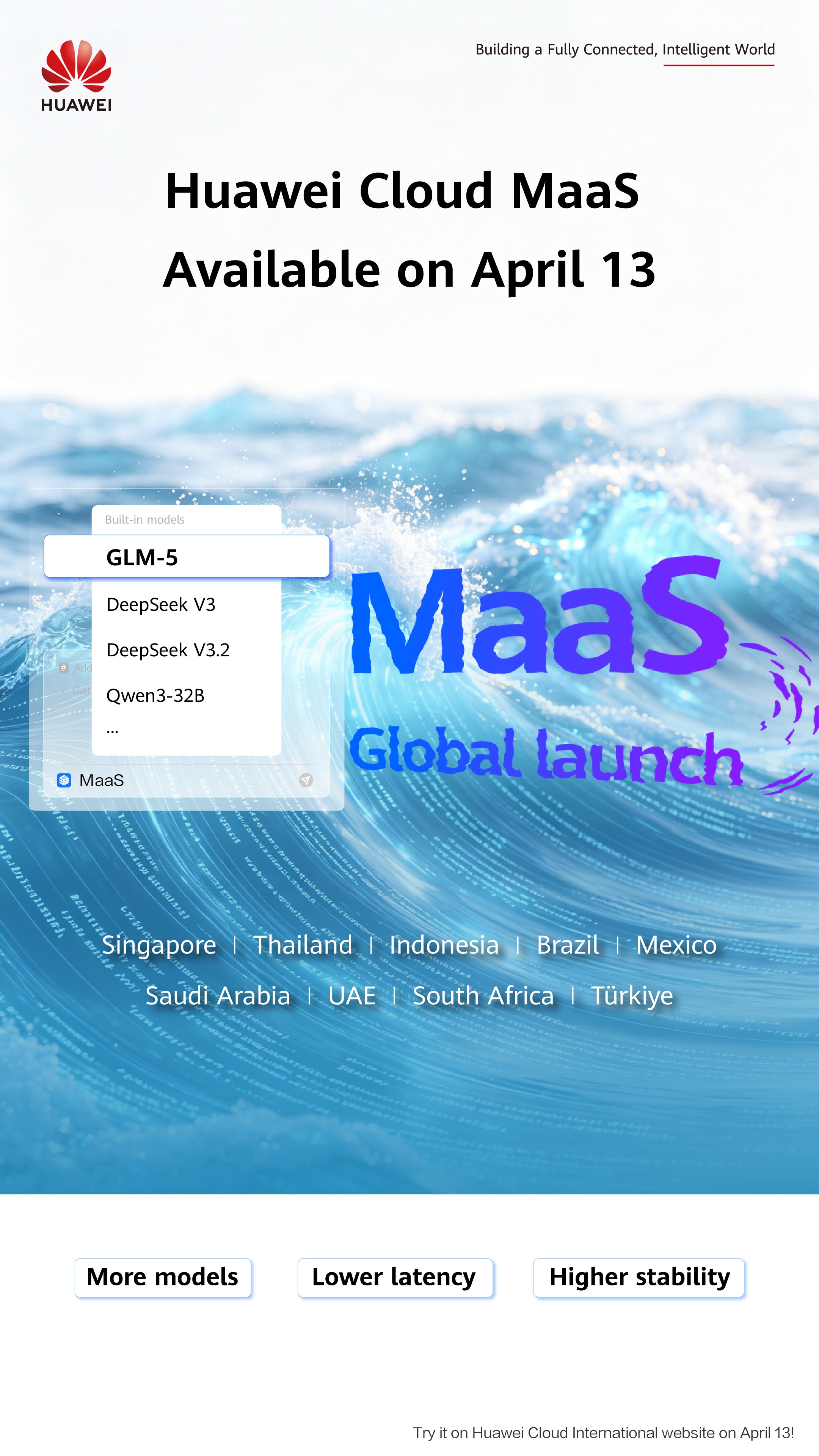This screenshot has height=1456, width=819.
Task: Pick Qwen3-32B from the model list
Action: pyautogui.click(x=155, y=696)
